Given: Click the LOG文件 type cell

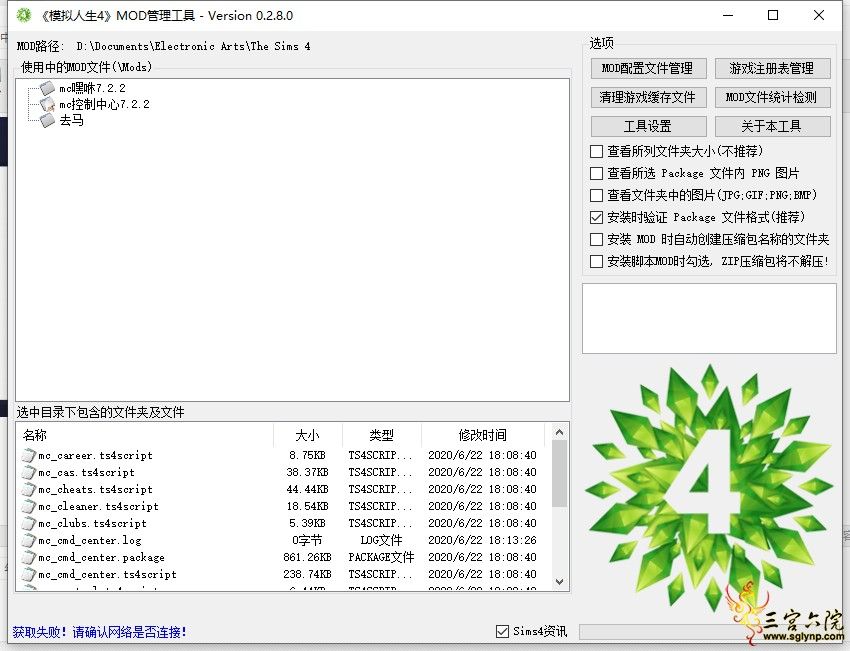Looking at the screenshot, I should pos(381,540).
